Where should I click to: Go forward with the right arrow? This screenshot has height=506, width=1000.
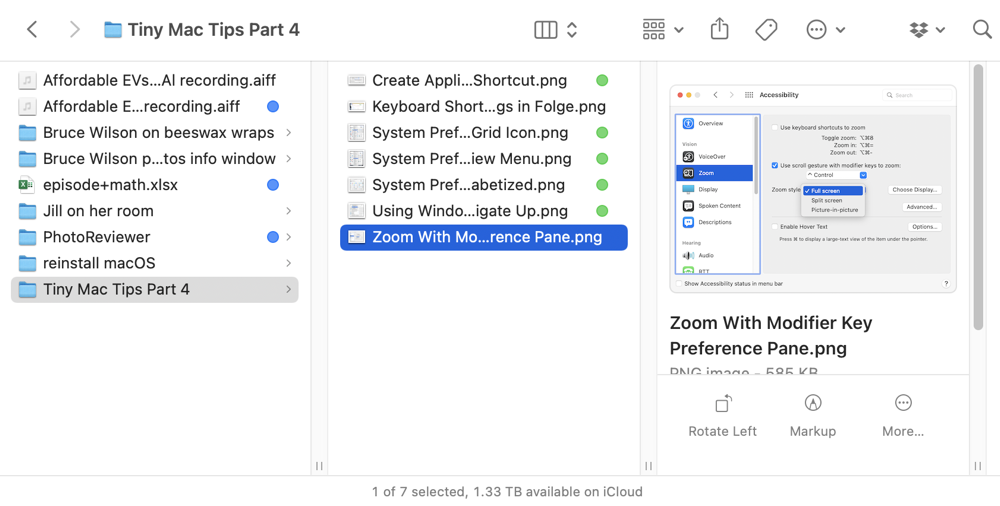[74, 30]
